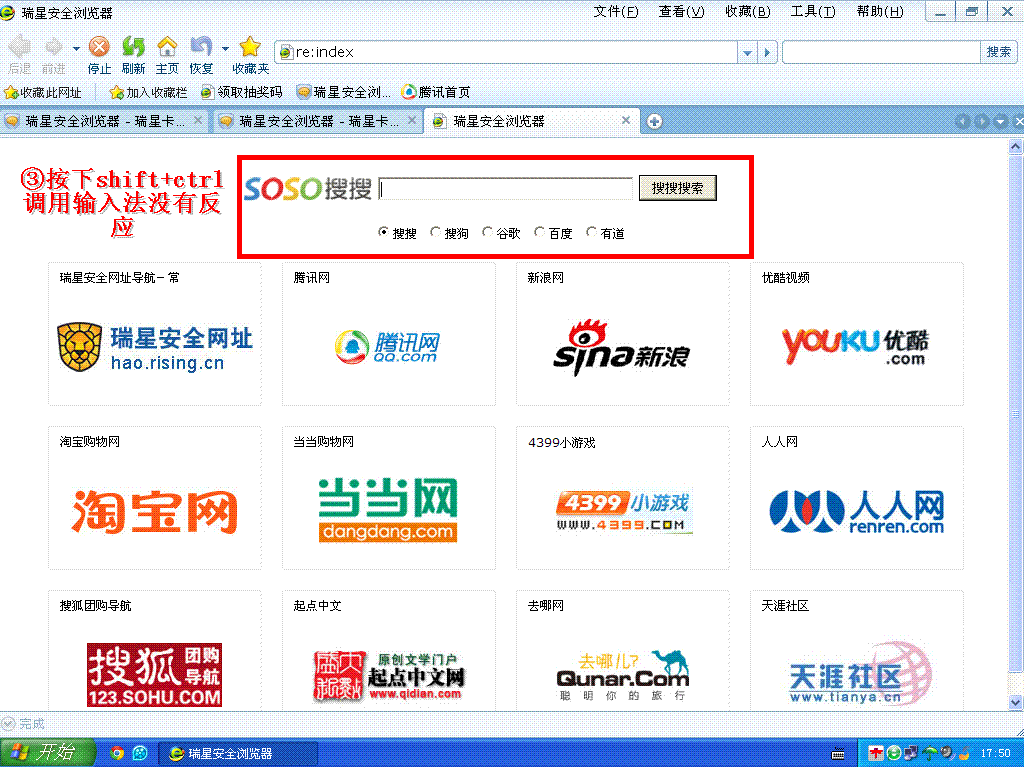Click the SOSO search text field
The height and width of the screenshot is (767, 1024).
[505, 188]
